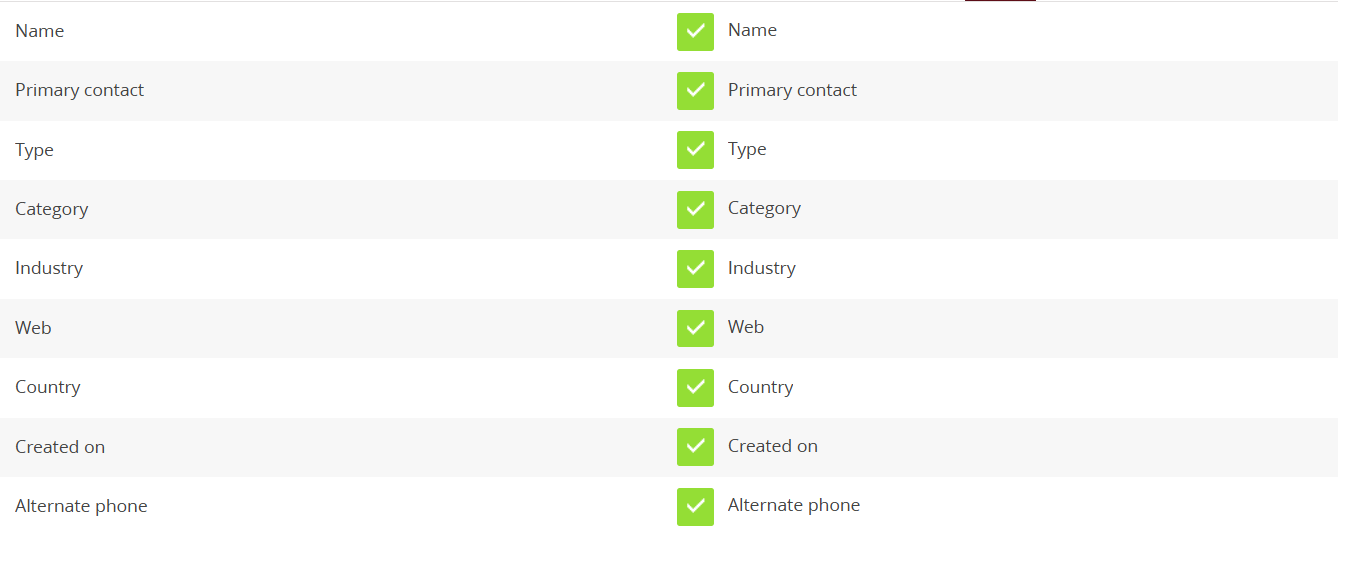This screenshot has width=1353, height=573.
Task: Toggle the Primary contact checkbox
Action: coord(695,90)
